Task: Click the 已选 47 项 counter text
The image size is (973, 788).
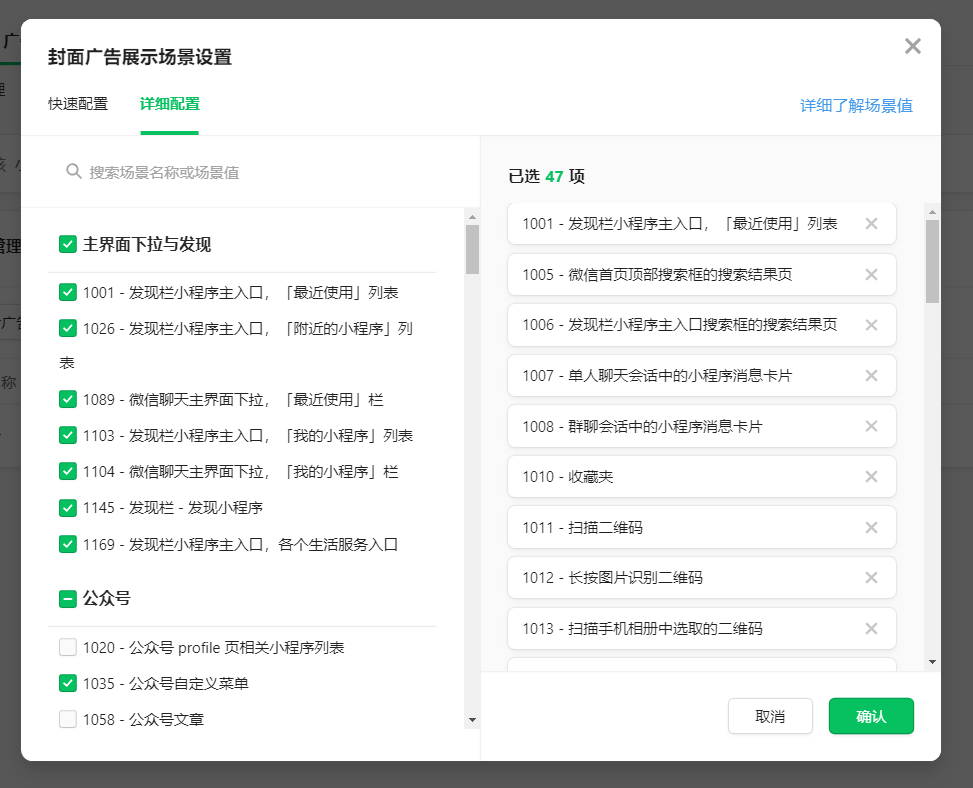Action: point(546,176)
